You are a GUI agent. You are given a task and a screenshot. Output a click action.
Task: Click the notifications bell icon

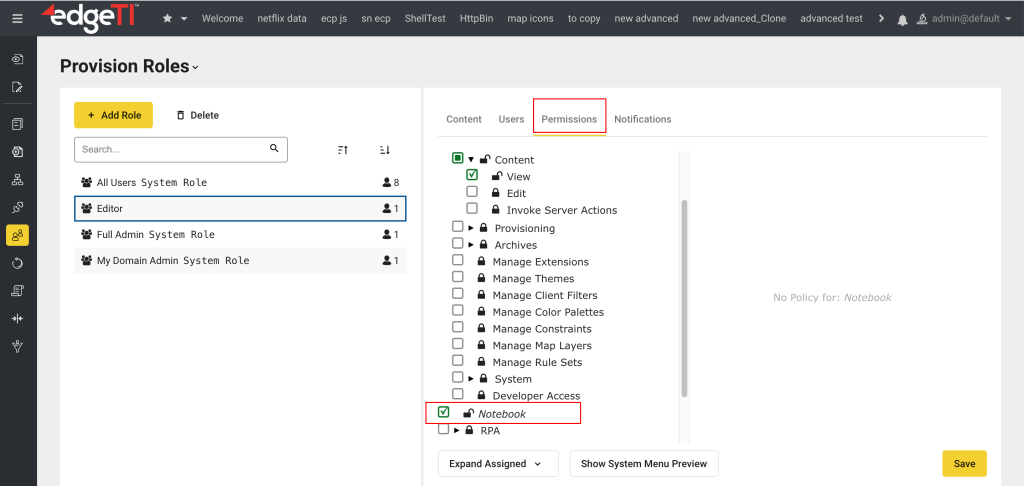903,19
